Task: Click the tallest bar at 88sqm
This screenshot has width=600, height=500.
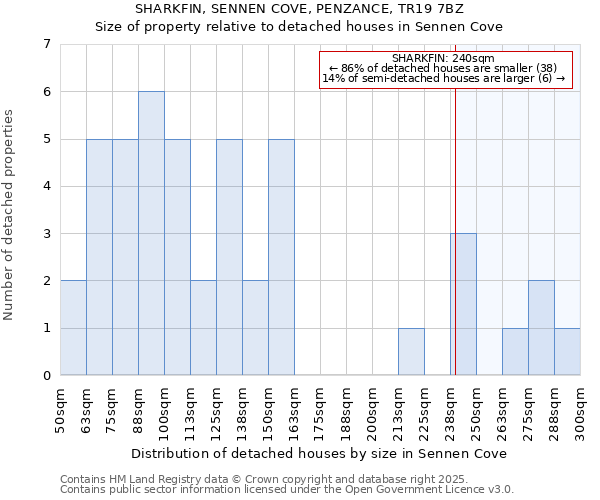Action: click(151, 233)
